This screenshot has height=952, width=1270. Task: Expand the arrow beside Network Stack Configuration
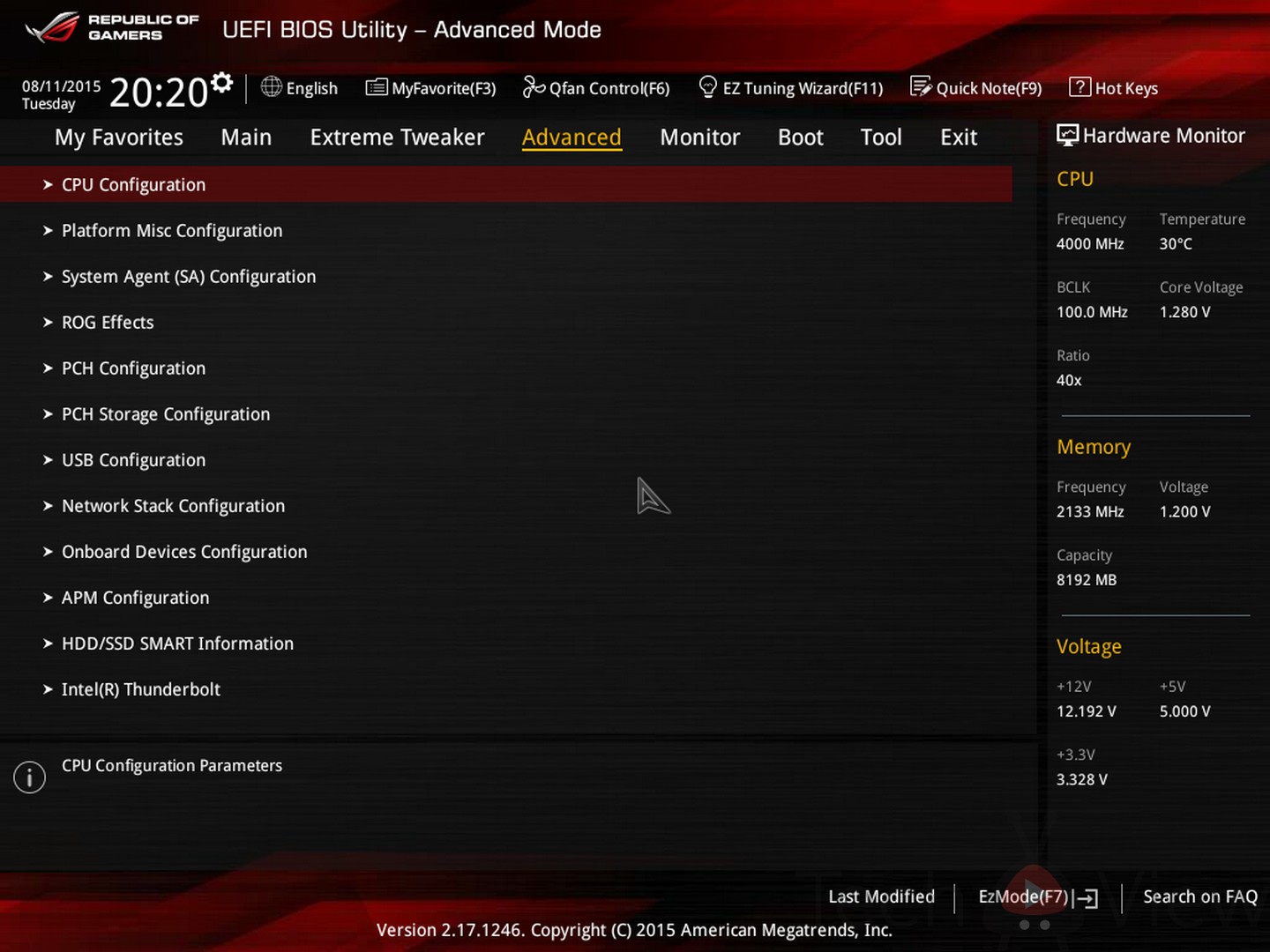point(48,505)
